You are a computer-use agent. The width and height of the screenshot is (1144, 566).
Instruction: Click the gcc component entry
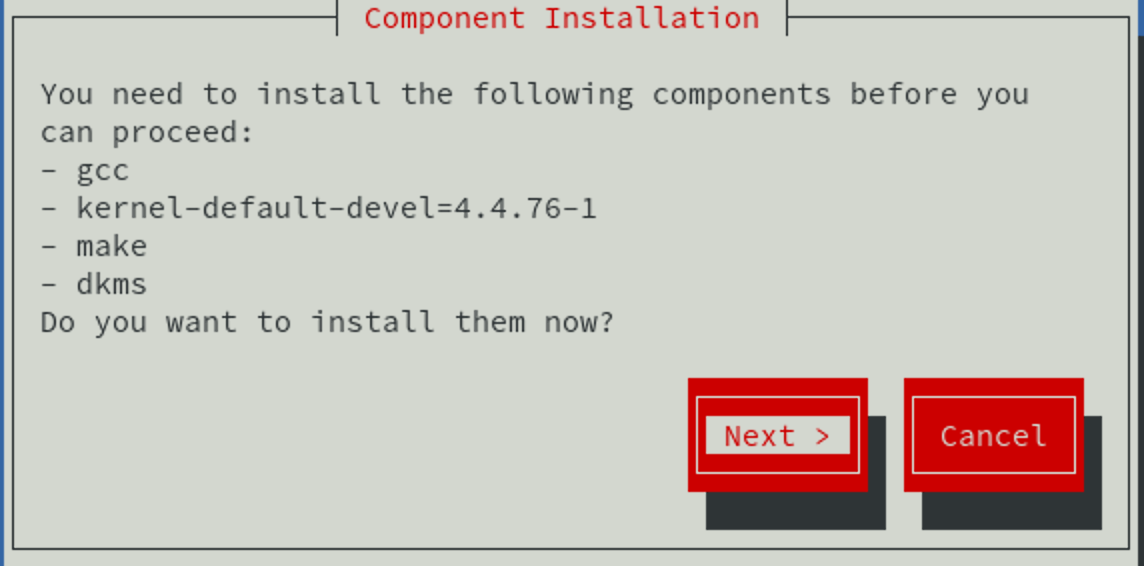pos(103,172)
